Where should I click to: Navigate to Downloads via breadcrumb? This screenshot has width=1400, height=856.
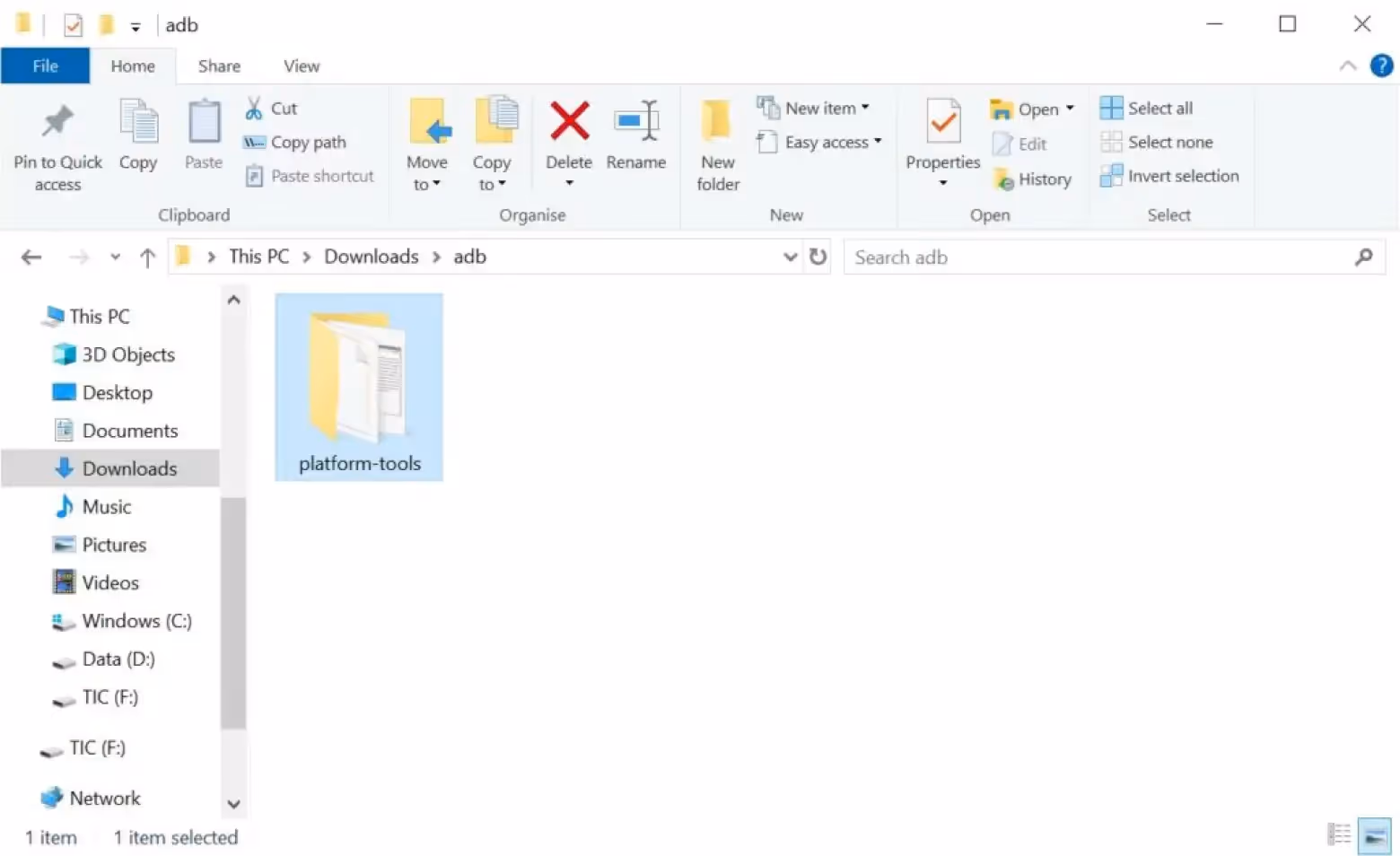[371, 256]
